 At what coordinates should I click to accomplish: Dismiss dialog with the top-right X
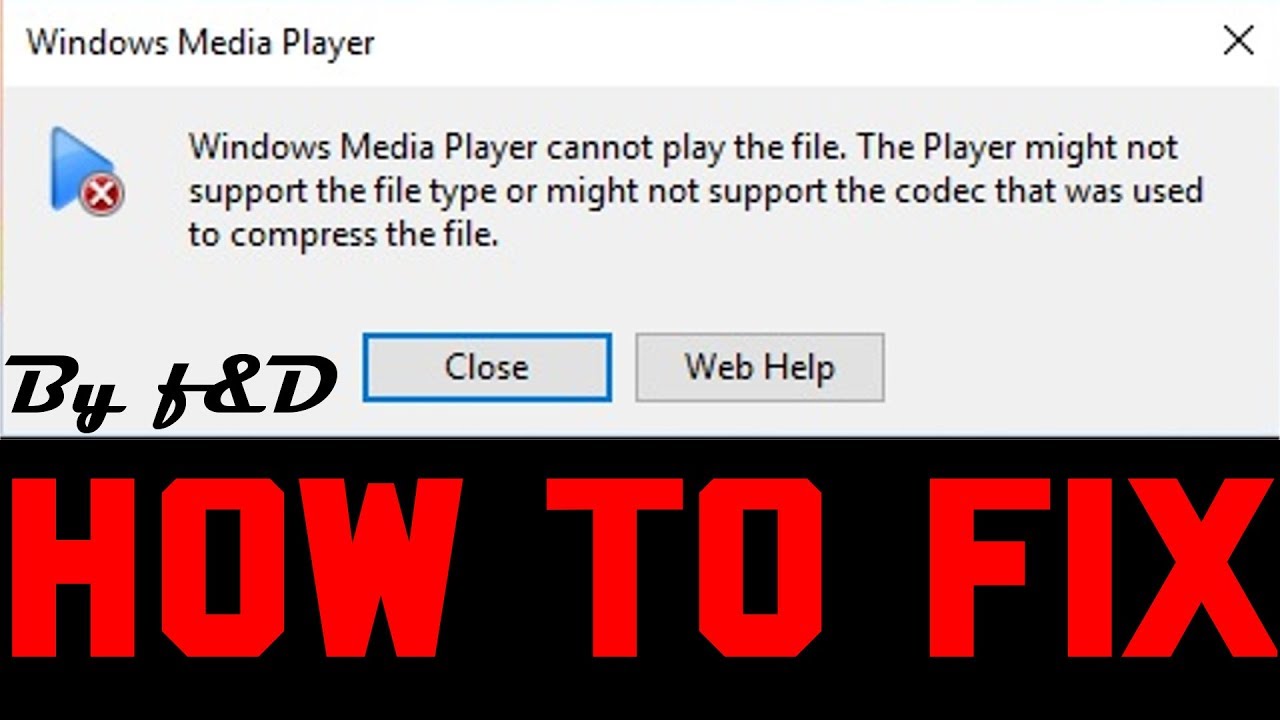click(1238, 41)
